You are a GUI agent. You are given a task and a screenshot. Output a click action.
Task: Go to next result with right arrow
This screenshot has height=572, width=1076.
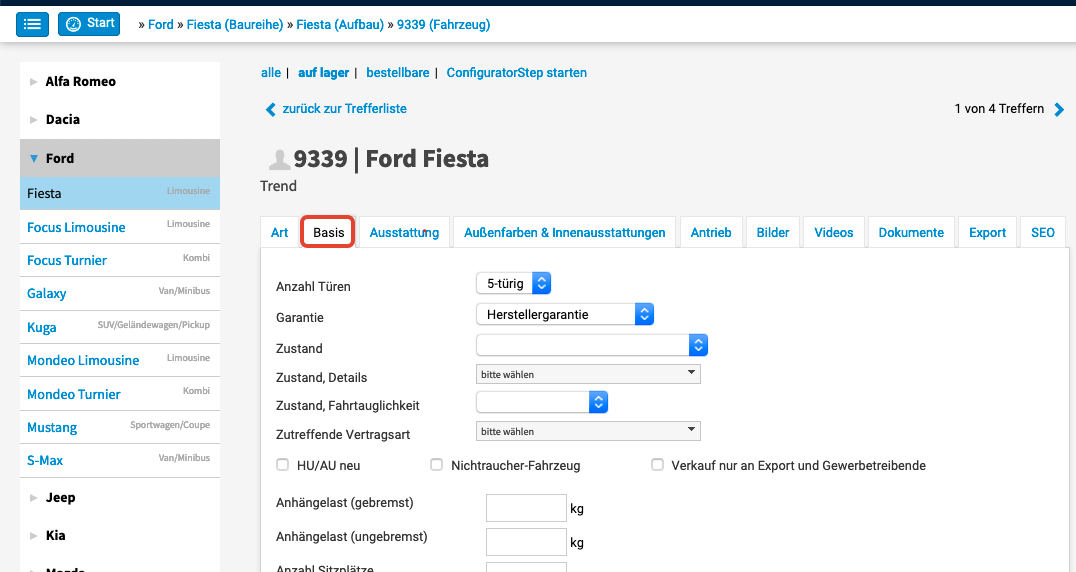click(1059, 109)
